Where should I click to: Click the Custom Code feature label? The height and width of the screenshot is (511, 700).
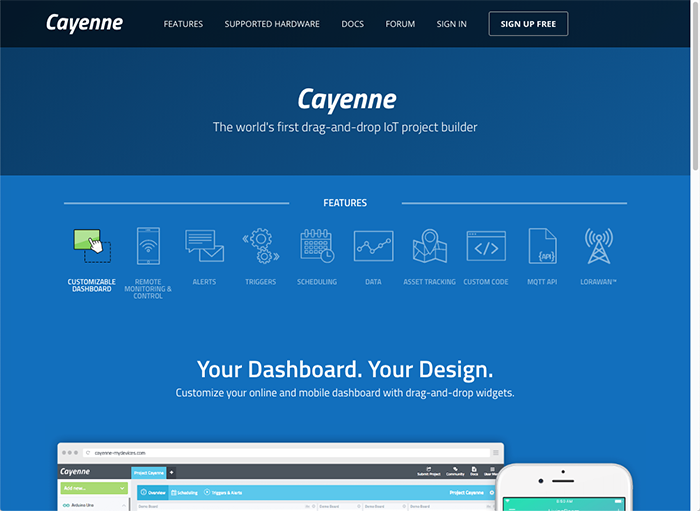(486, 282)
